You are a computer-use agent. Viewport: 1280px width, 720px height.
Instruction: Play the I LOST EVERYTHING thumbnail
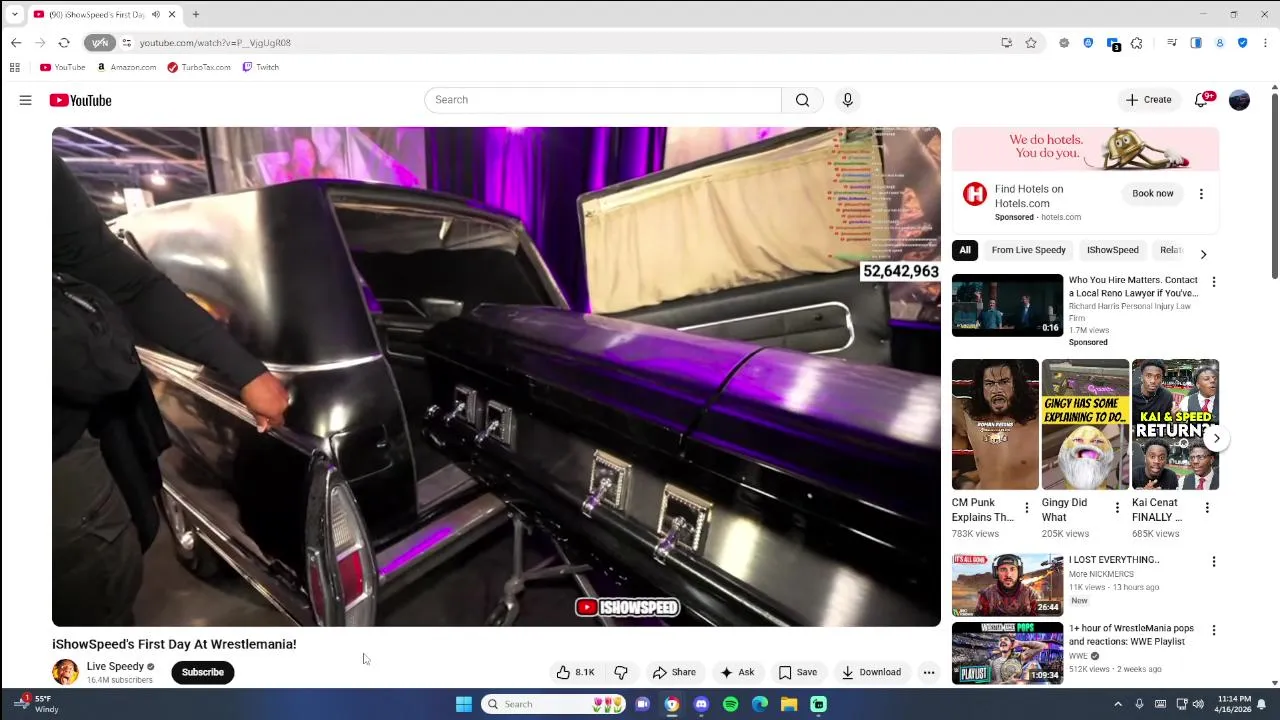1007,584
